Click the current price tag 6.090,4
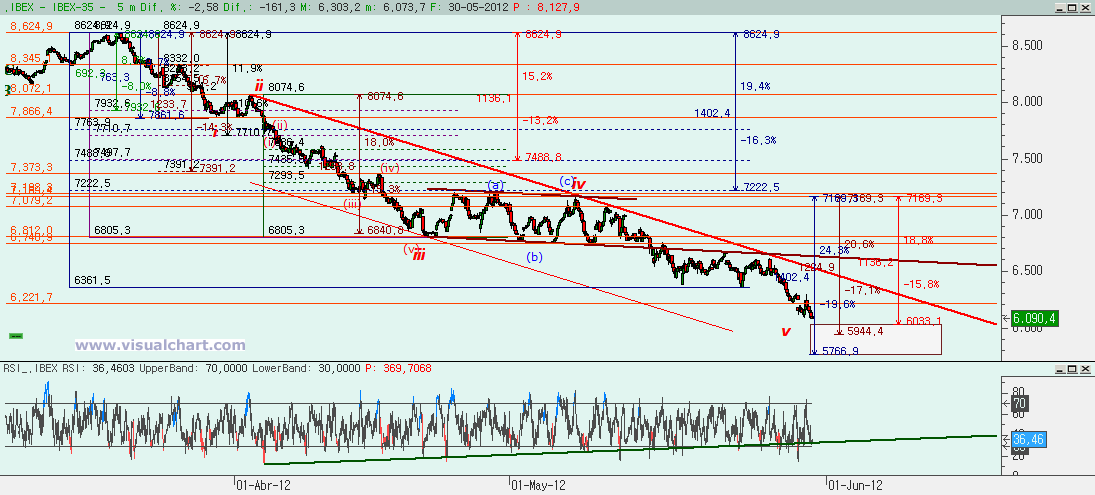1095x495 pixels. coord(1036,319)
